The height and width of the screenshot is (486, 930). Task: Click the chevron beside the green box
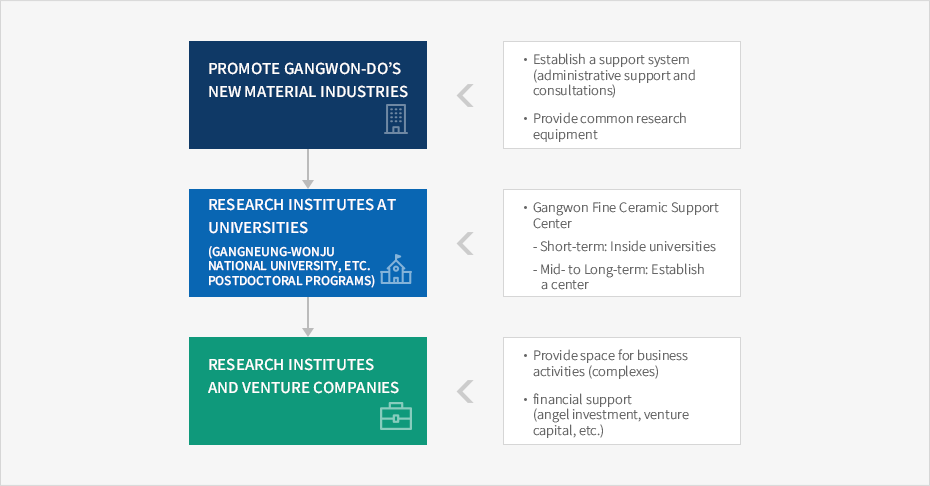coord(466,392)
